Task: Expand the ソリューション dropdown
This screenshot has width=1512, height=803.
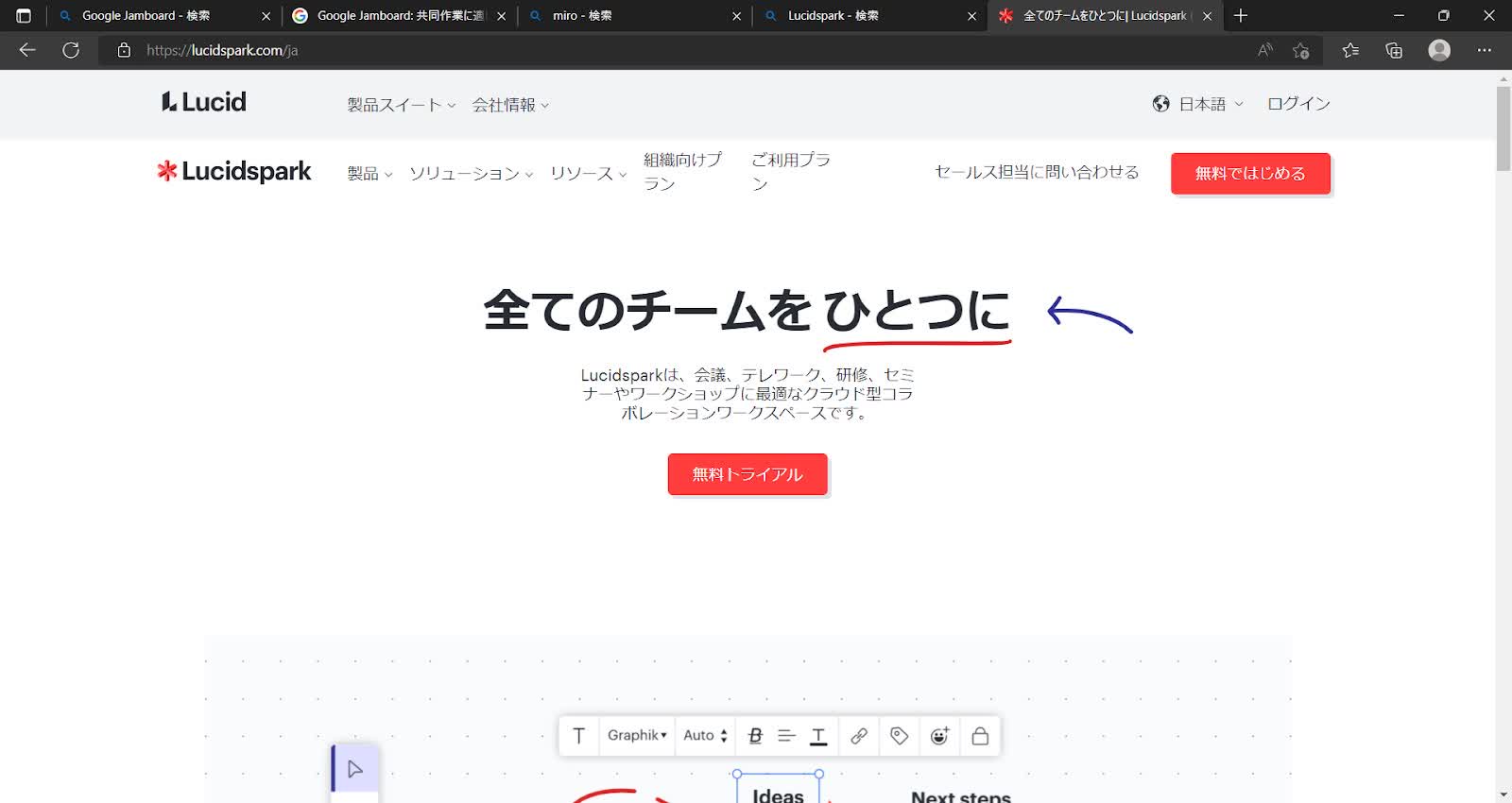Action: [x=471, y=174]
